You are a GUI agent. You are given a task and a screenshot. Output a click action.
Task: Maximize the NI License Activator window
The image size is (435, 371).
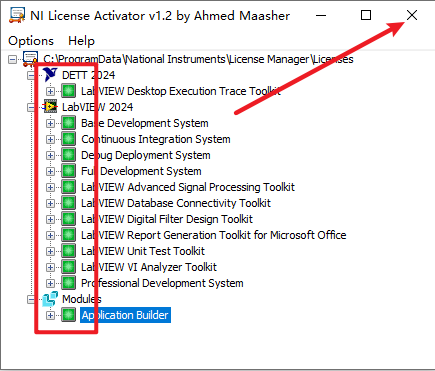(x=366, y=15)
